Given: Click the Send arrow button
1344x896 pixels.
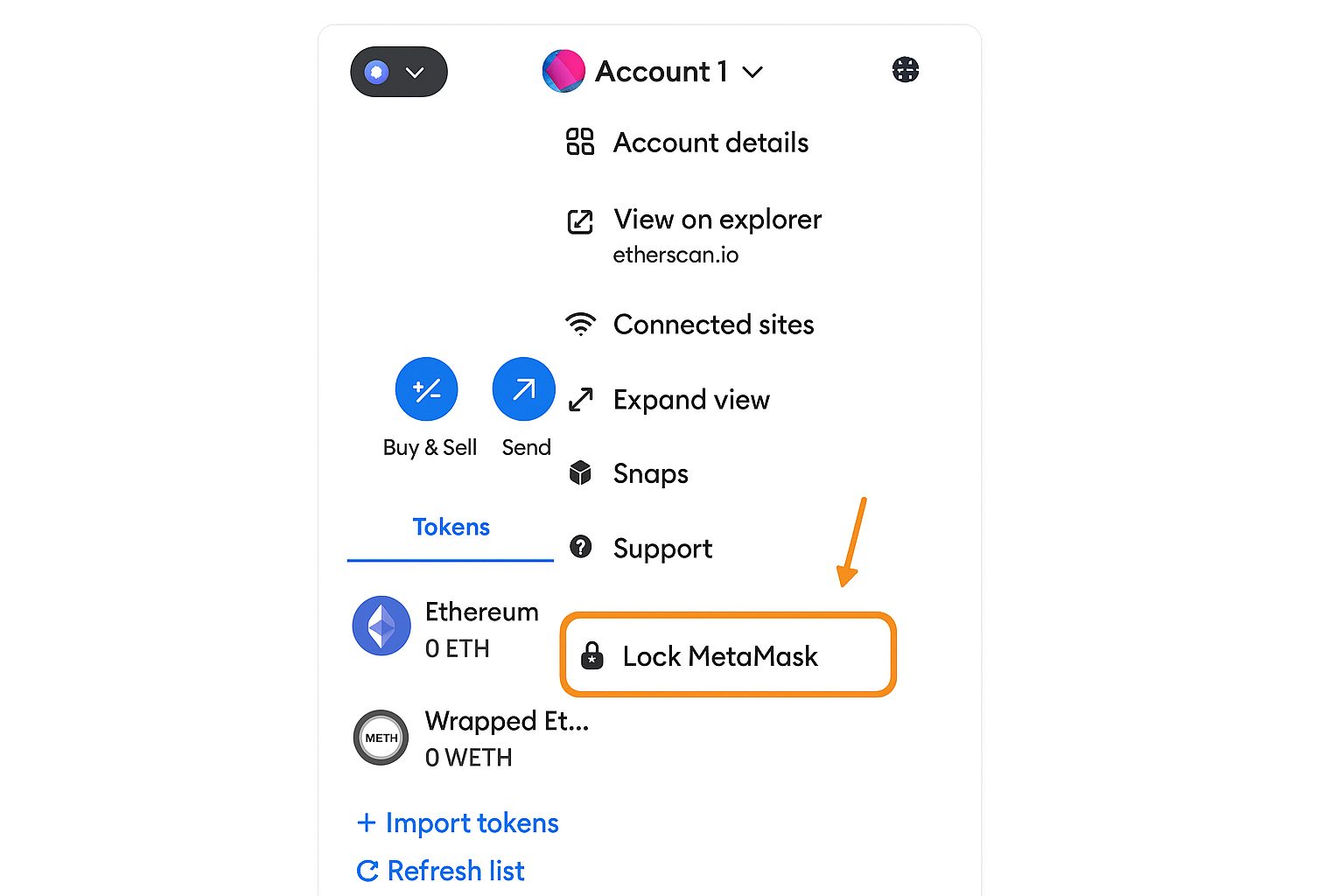Looking at the screenshot, I should 524,389.
